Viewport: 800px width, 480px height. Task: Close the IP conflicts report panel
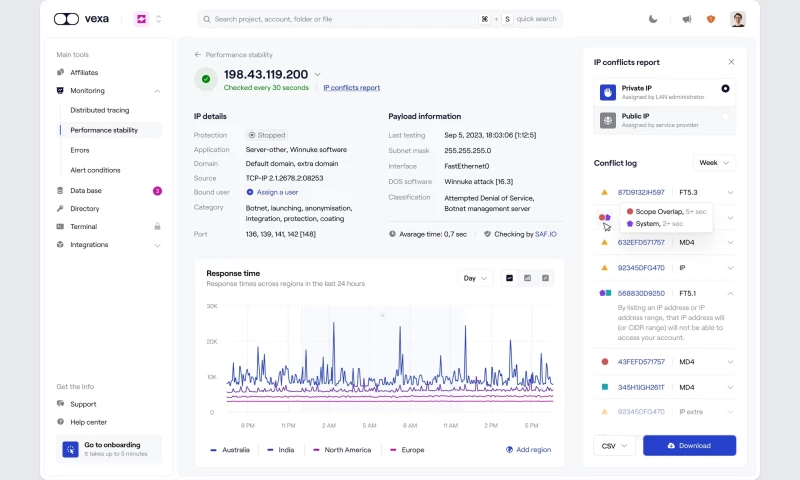pos(731,62)
